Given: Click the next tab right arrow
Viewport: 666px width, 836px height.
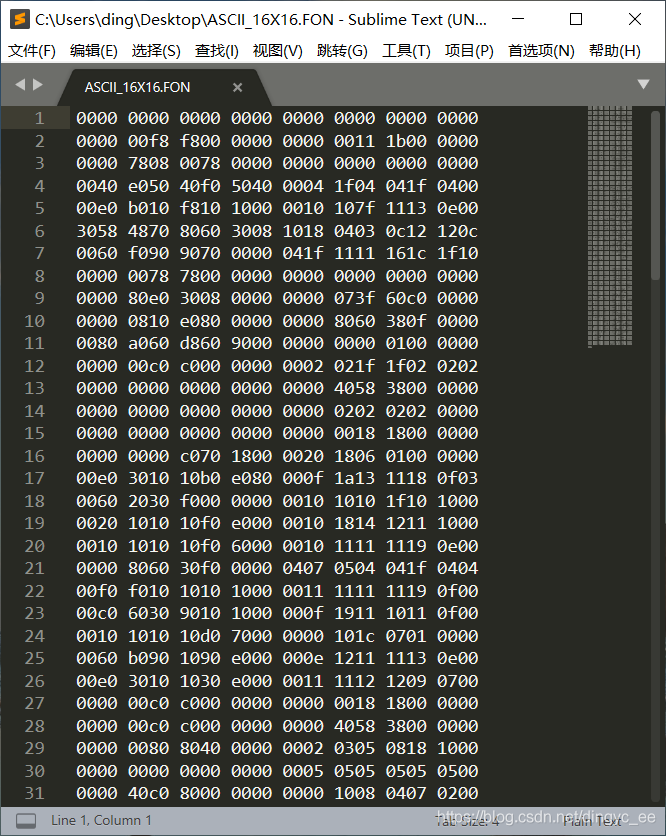Looking at the screenshot, I should (x=37, y=84).
